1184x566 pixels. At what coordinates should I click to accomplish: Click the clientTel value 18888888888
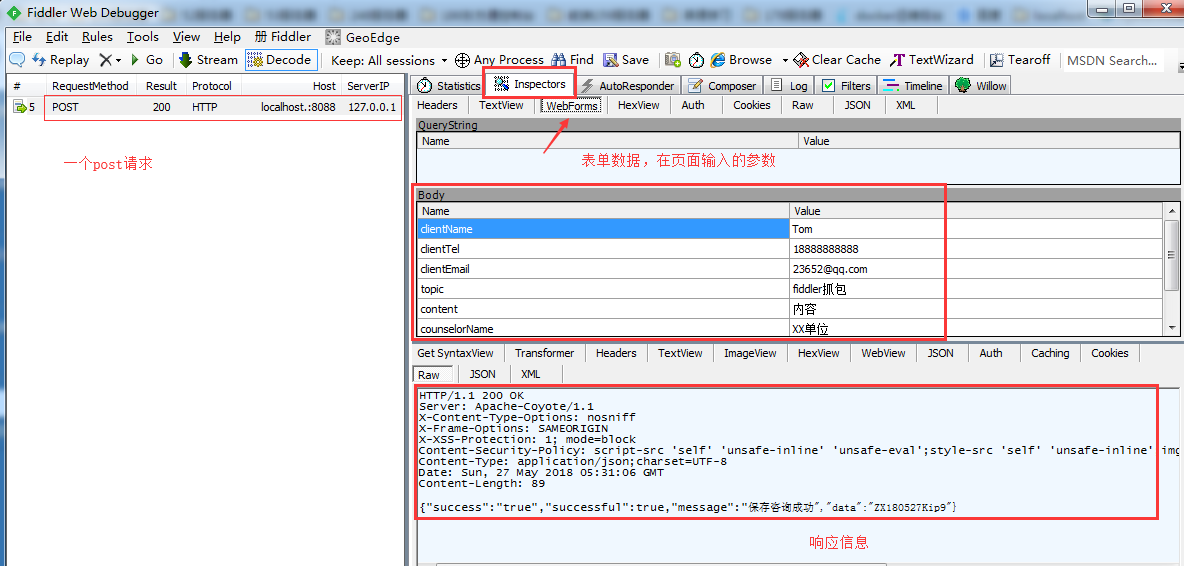825,249
